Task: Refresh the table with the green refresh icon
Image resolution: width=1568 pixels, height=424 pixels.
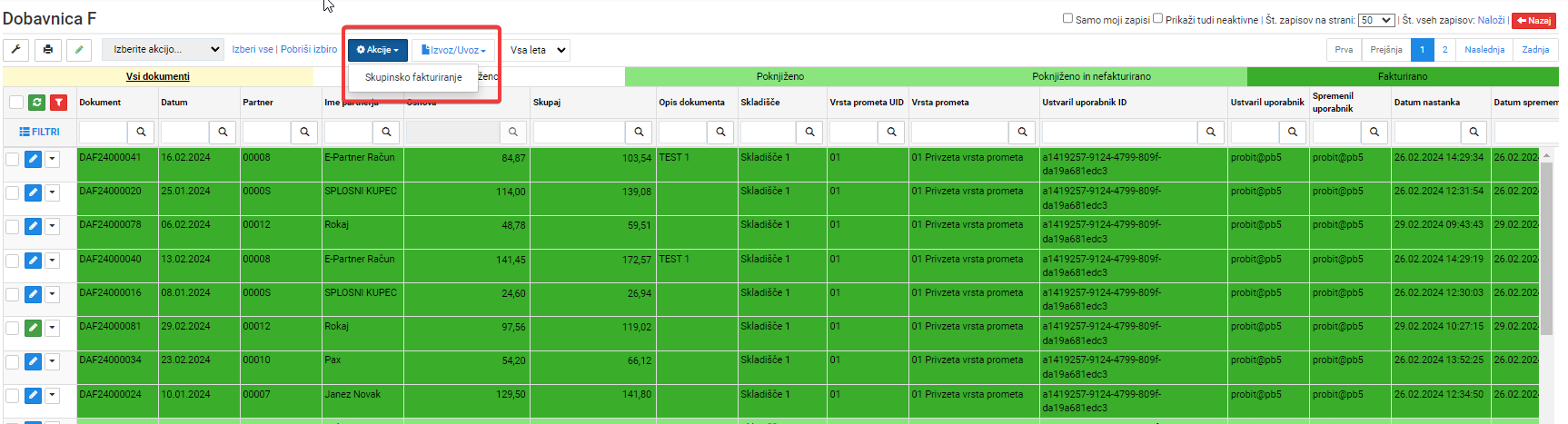Action: [36, 103]
